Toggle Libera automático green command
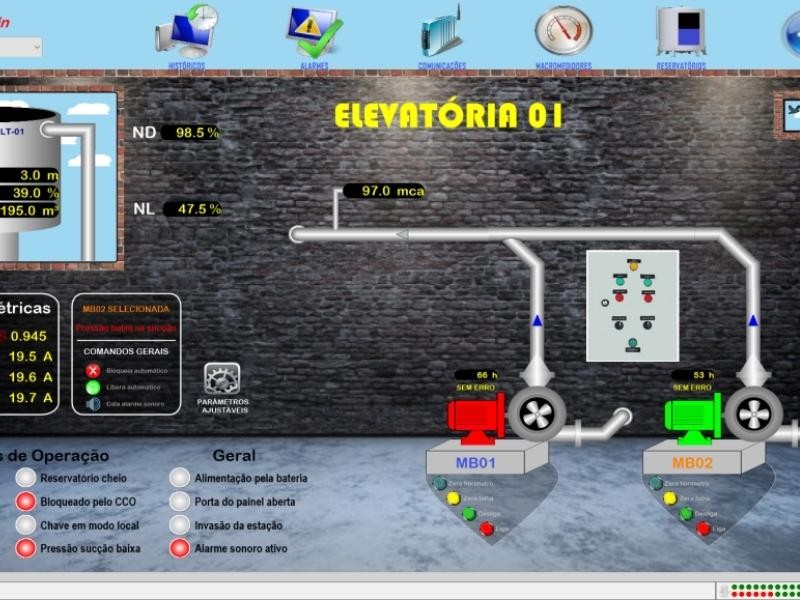800x600 pixels. point(93,386)
